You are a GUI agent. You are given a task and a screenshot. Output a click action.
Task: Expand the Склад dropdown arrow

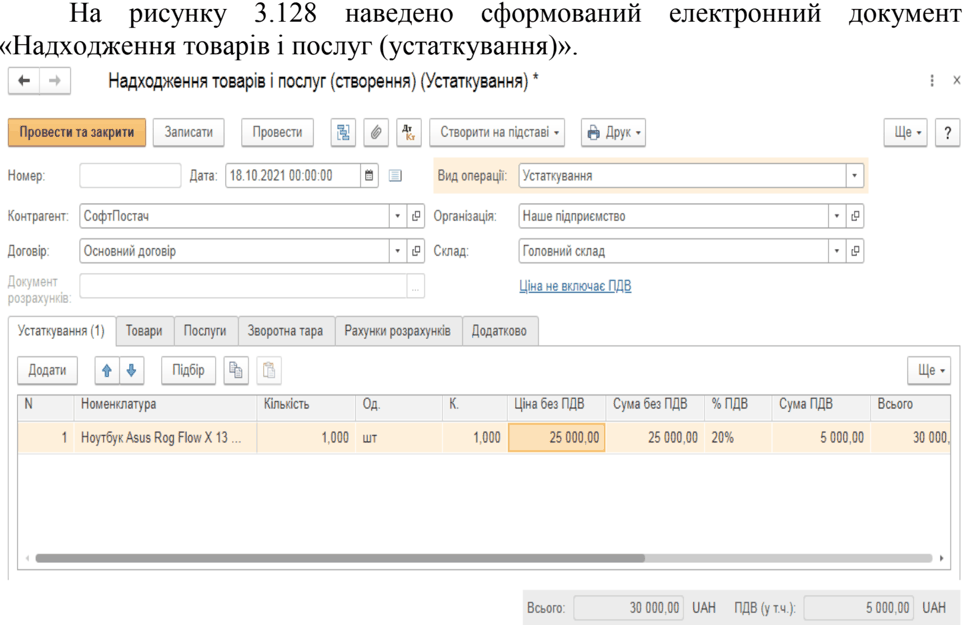(836, 251)
